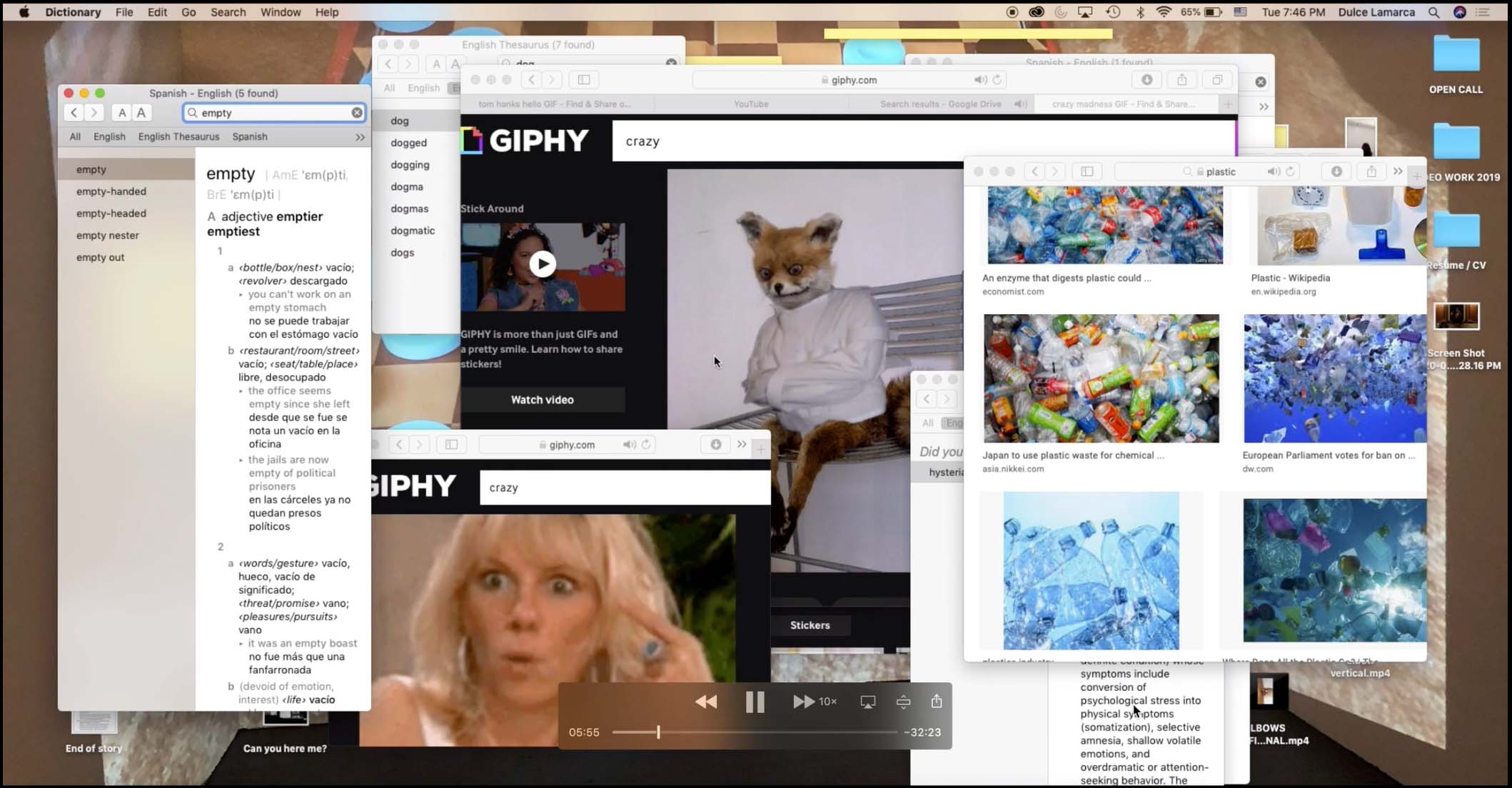The image size is (1512, 788).
Task: Share the video from the player controls
Action: (x=937, y=702)
